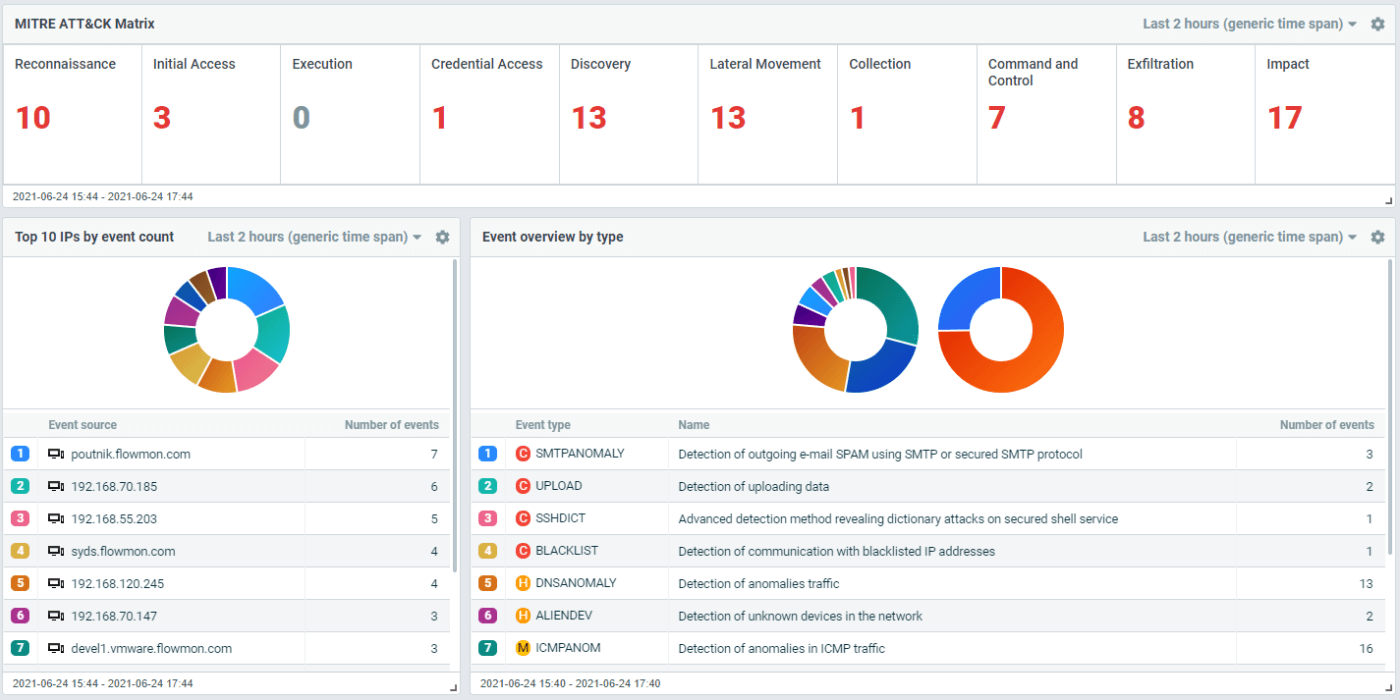Click settings gear on Event overview by type widget
The width and height of the screenshot is (1400, 700).
point(1378,237)
